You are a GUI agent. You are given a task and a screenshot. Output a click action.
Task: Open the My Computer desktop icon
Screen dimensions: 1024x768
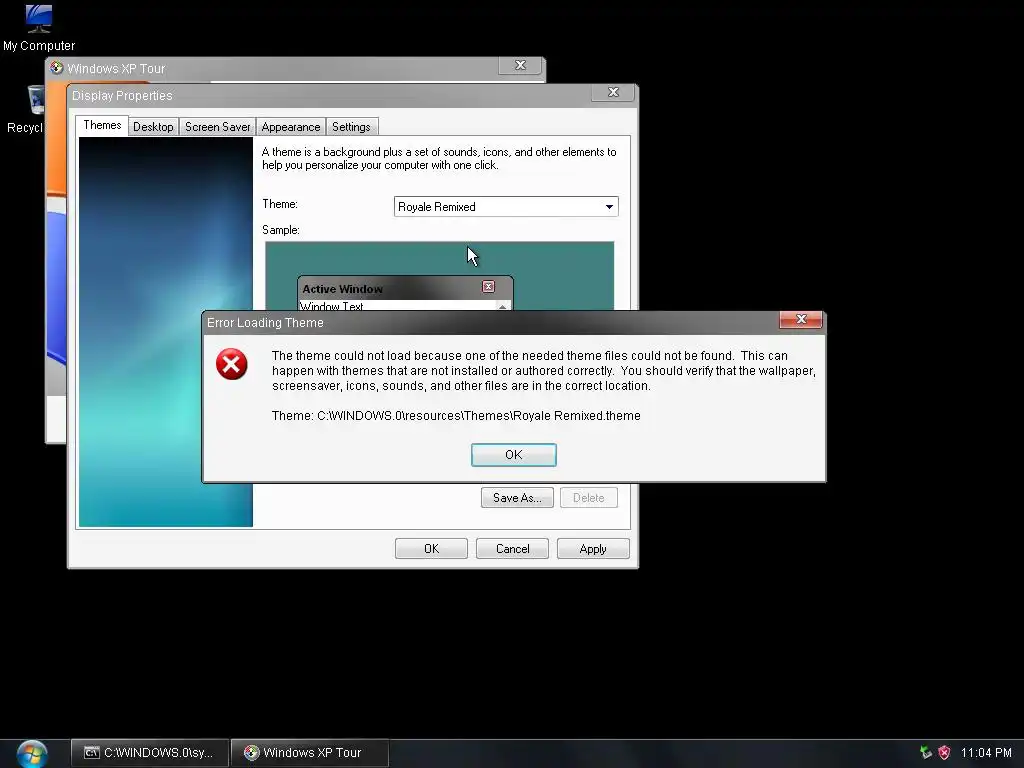[x=39, y=28]
